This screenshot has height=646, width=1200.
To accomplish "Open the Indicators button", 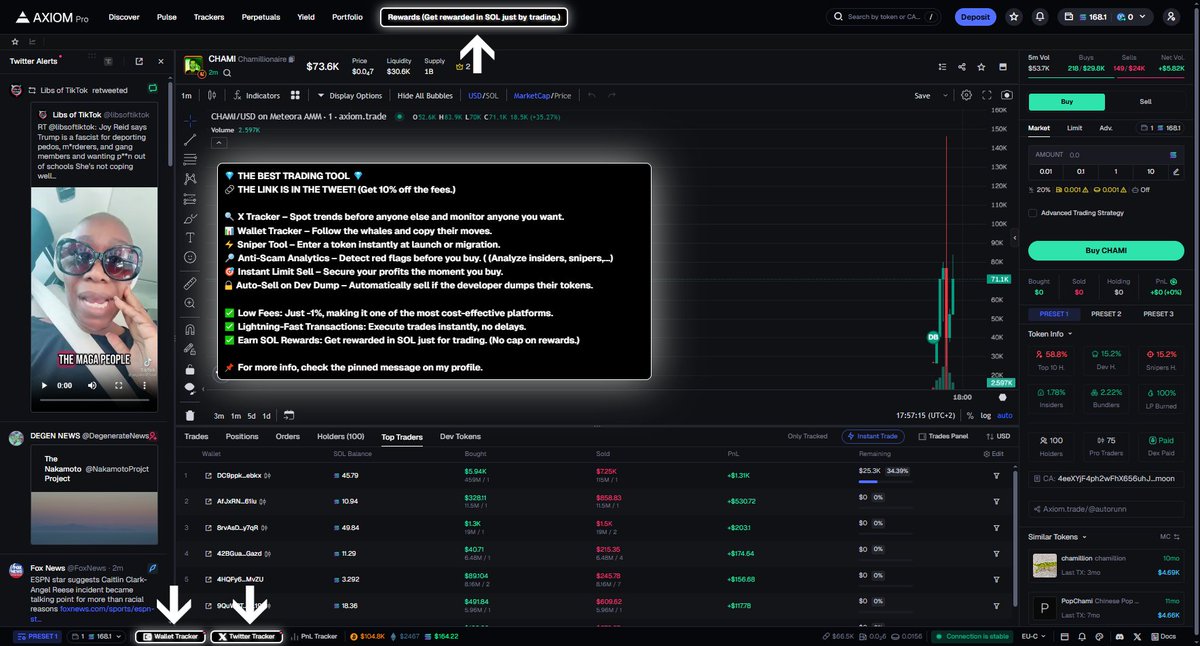I will click(x=256, y=96).
